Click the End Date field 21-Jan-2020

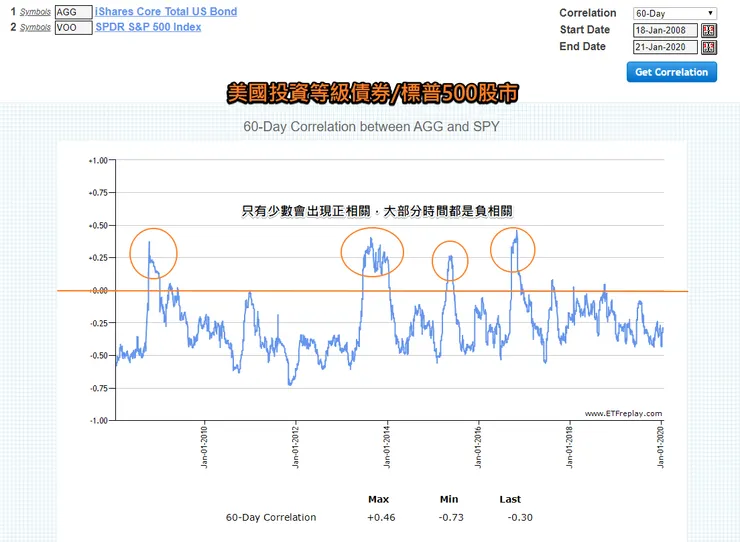coord(665,47)
